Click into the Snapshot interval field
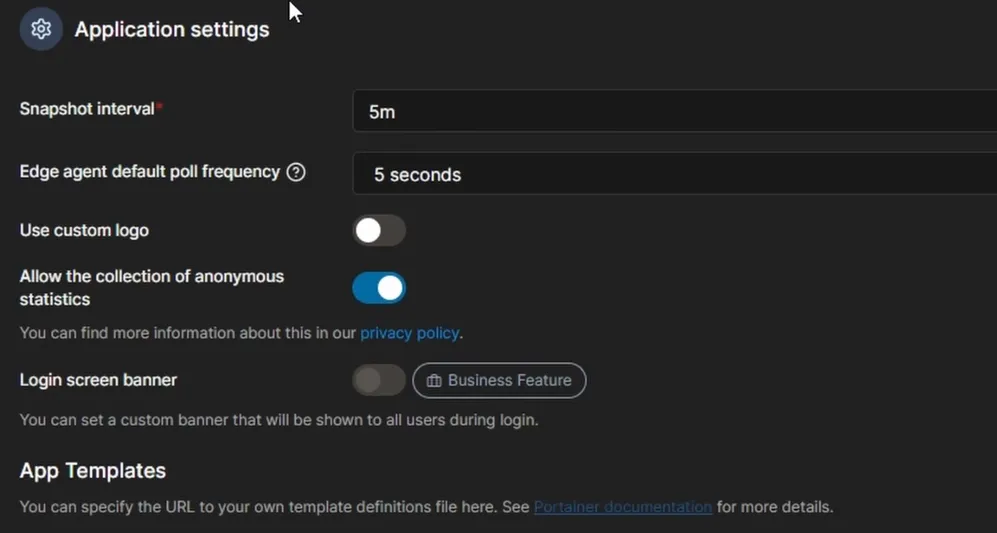Screen dimensions: 997x533 point(675,111)
